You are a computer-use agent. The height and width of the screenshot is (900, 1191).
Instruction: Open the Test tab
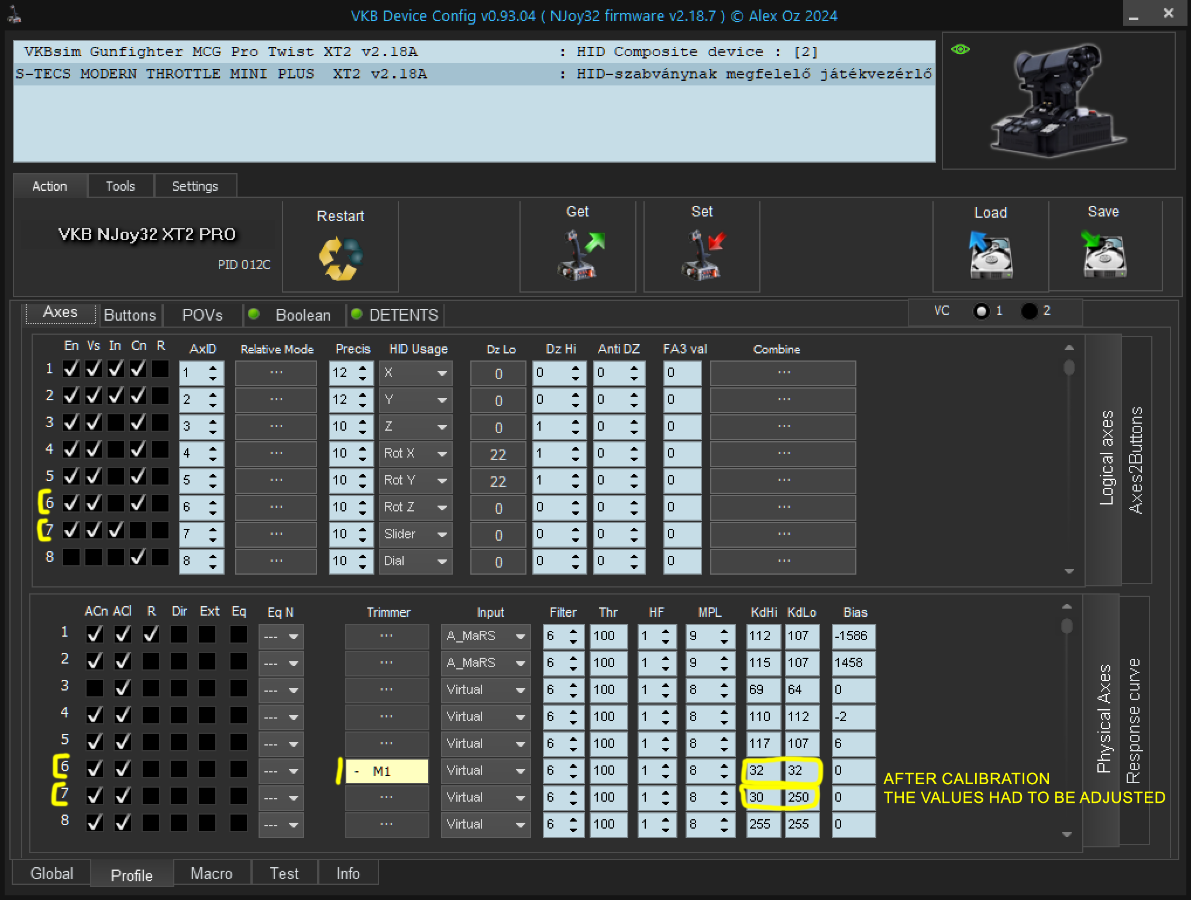point(284,873)
